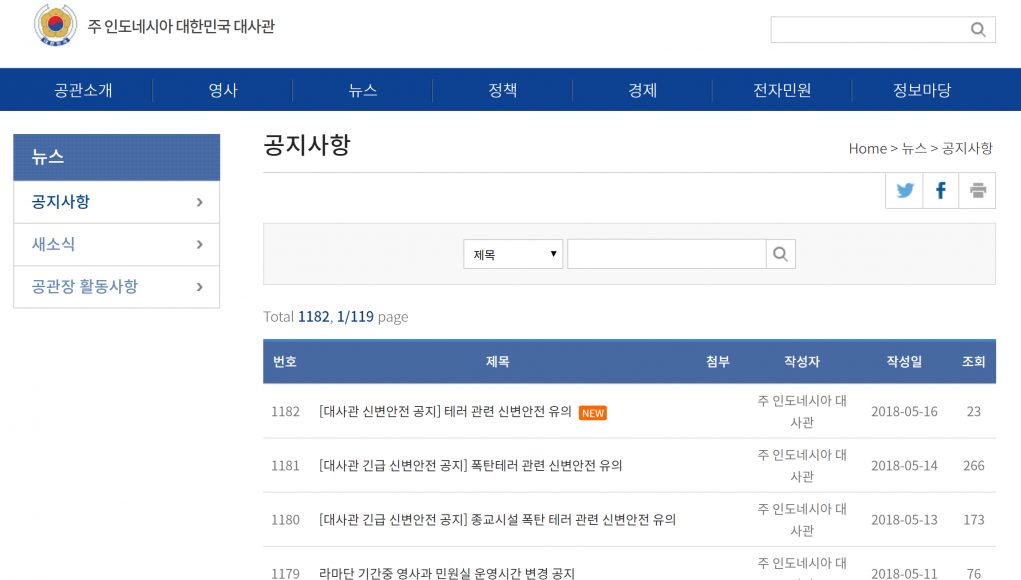
Task: Open the 라마단 기간중 운영시간 변경 notice
Action: tap(447, 573)
